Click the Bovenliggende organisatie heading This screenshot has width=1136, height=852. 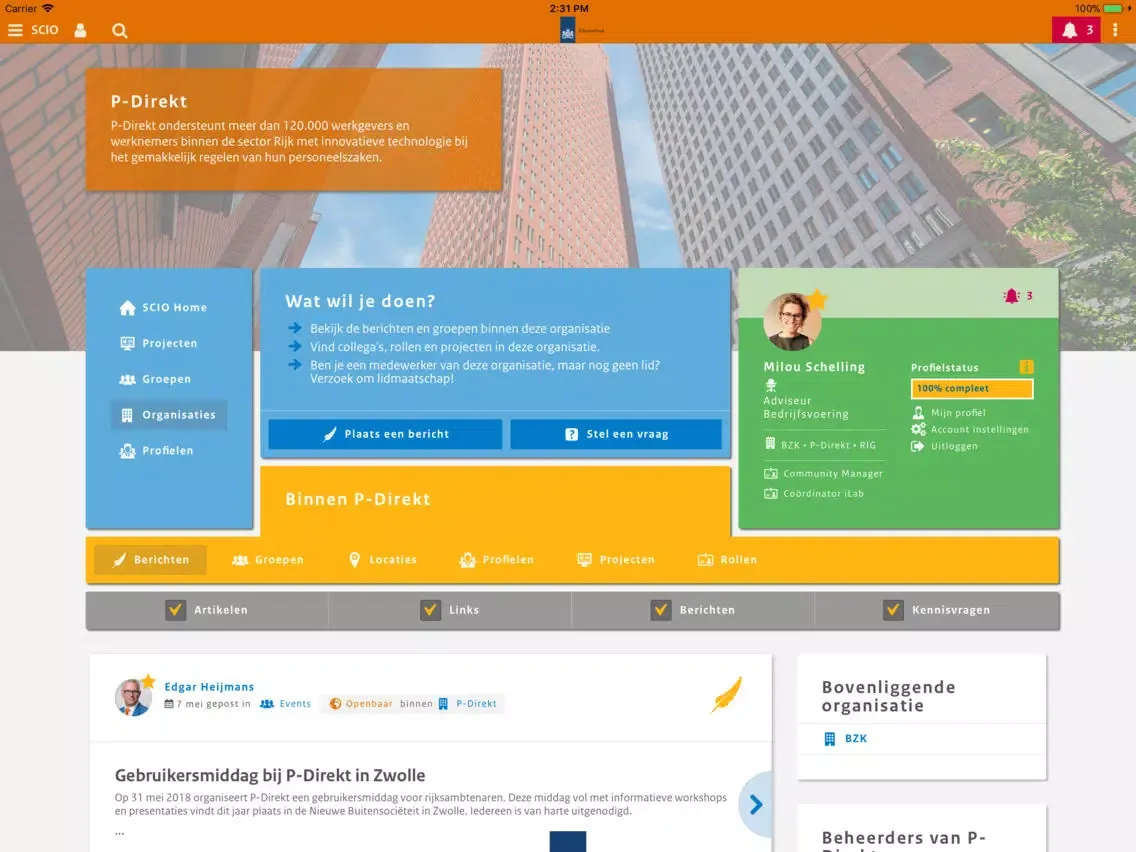coord(889,696)
